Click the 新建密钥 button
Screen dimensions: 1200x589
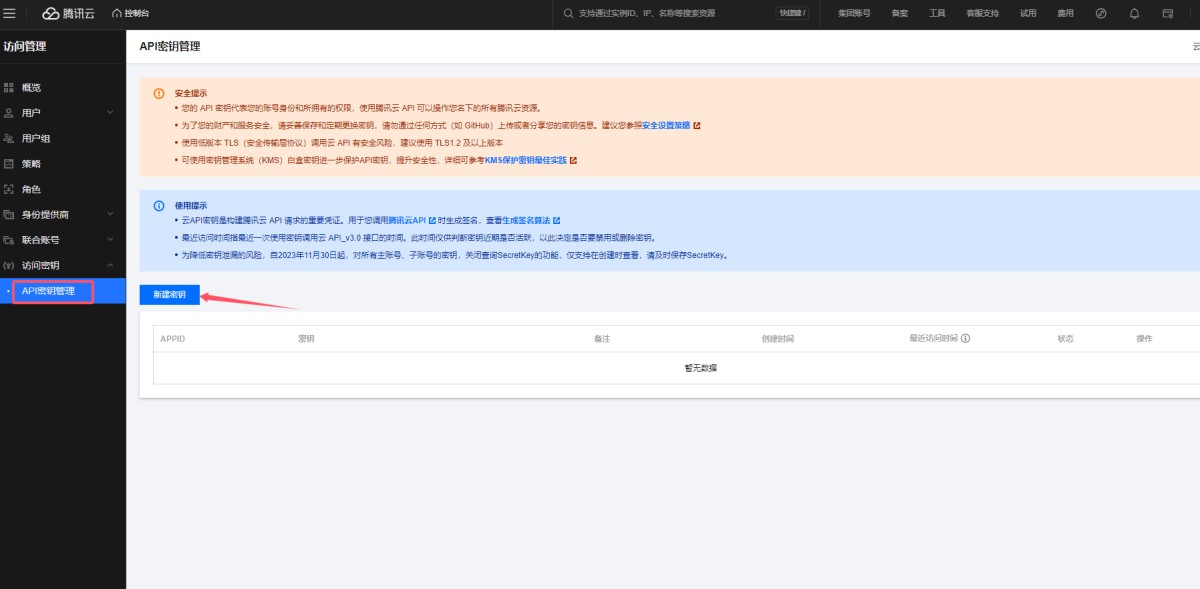point(169,295)
